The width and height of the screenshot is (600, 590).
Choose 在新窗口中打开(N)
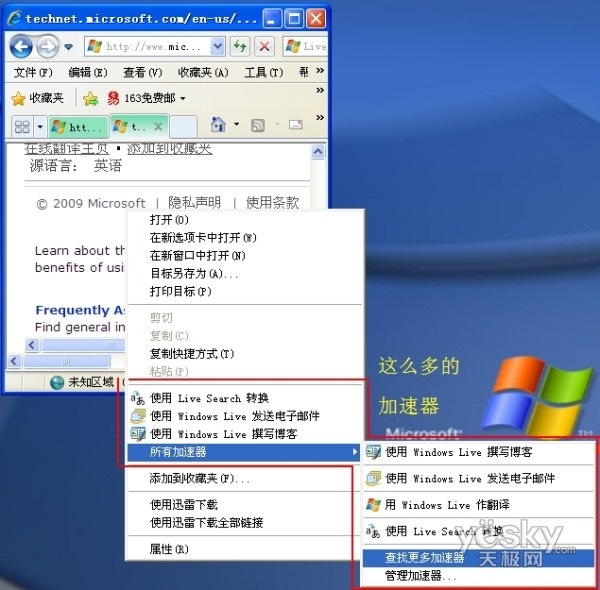click(244, 256)
